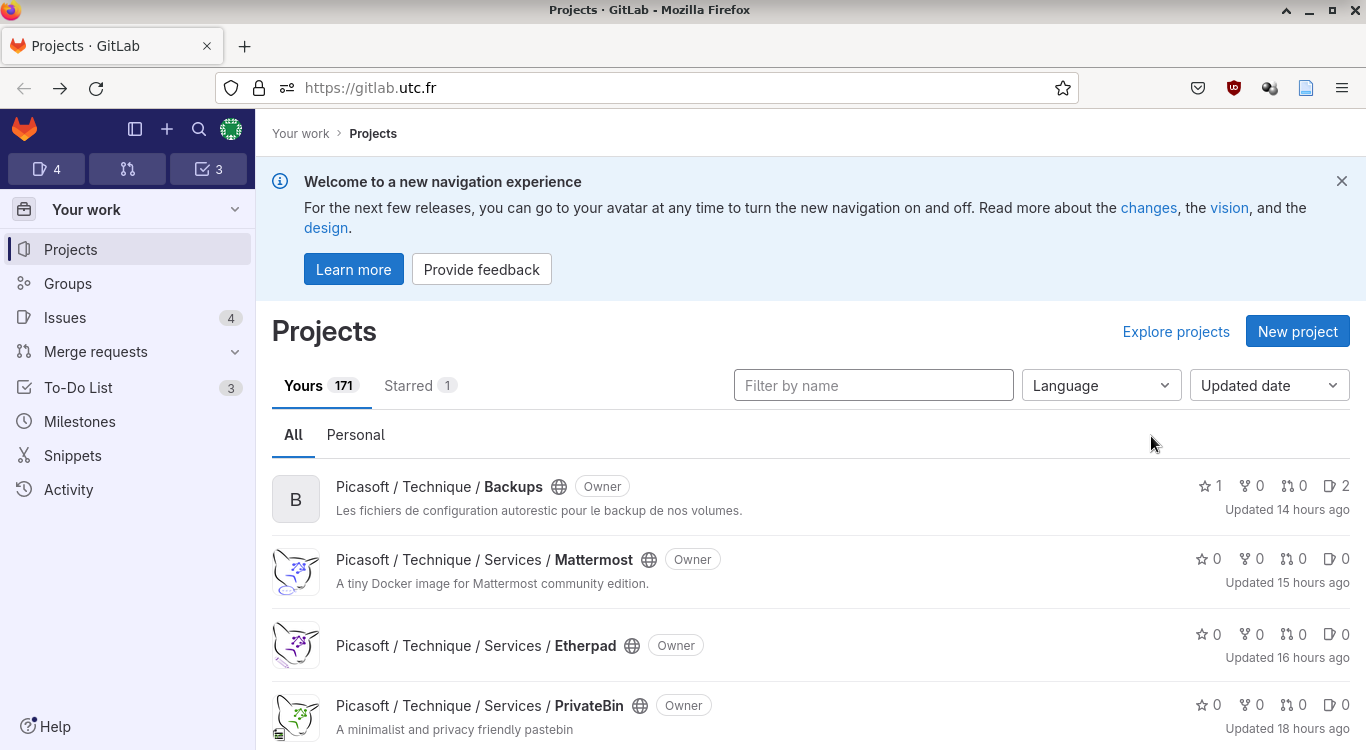The width and height of the screenshot is (1366, 750).
Task: Toggle the sidebar collapse icon
Action: point(135,129)
